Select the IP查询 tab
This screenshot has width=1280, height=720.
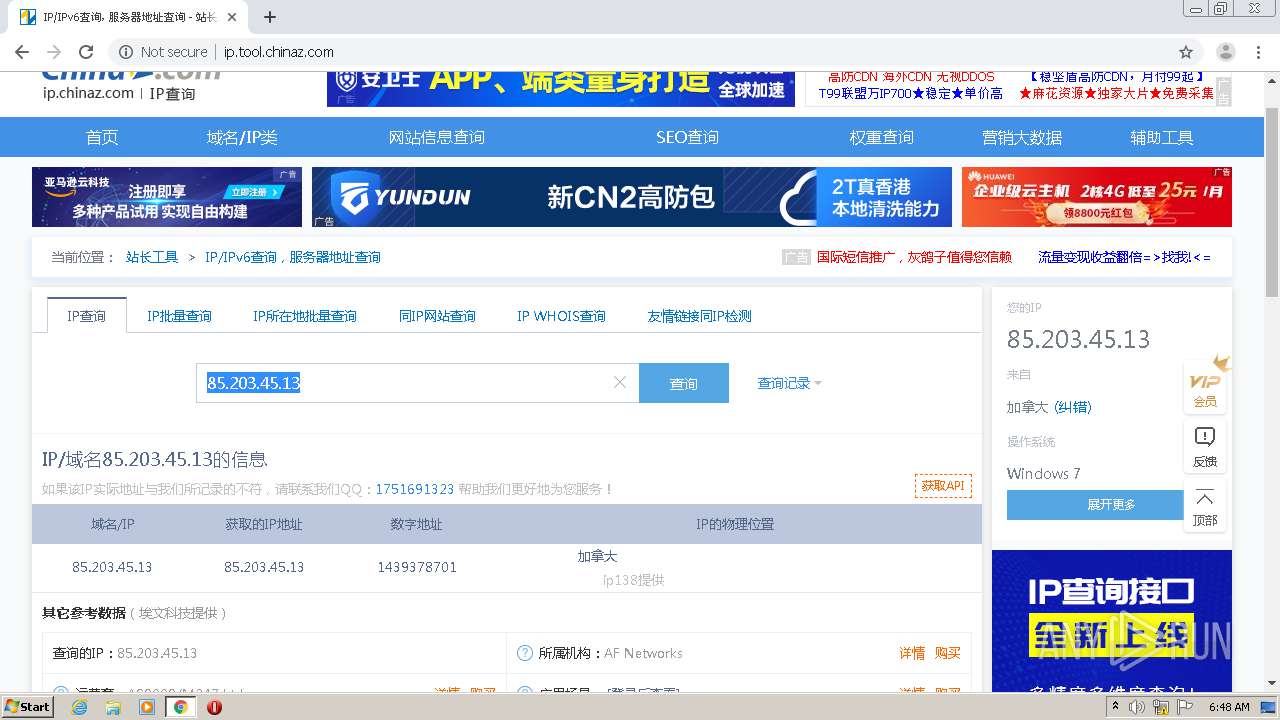click(x=86, y=316)
